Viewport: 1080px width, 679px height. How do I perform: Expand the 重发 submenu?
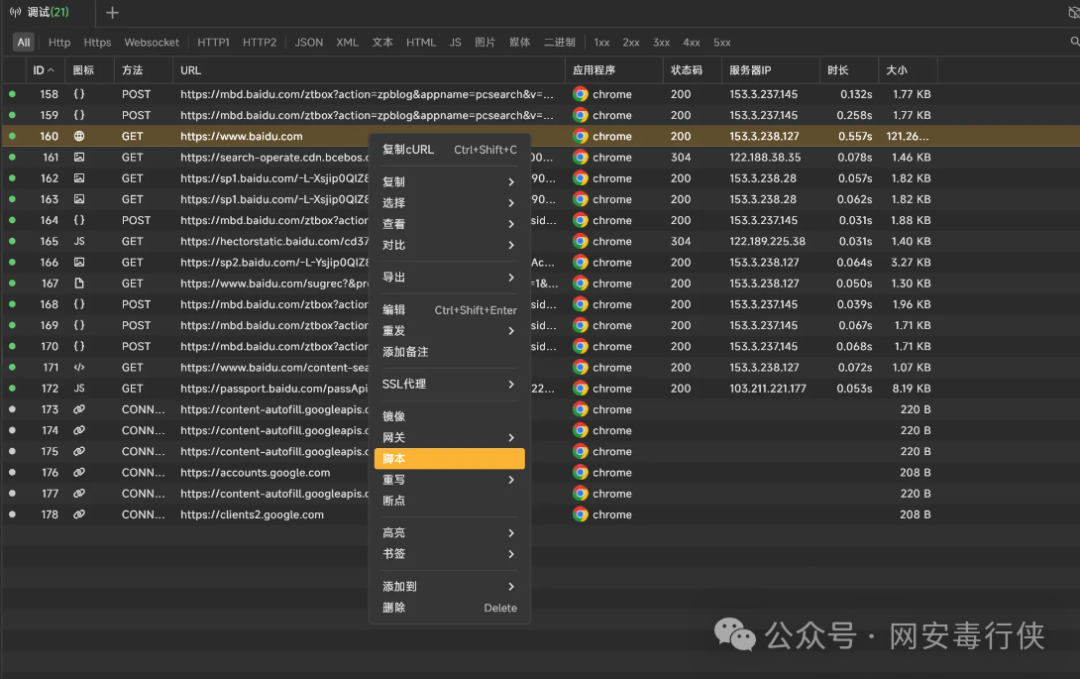click(x=449, y=331)
